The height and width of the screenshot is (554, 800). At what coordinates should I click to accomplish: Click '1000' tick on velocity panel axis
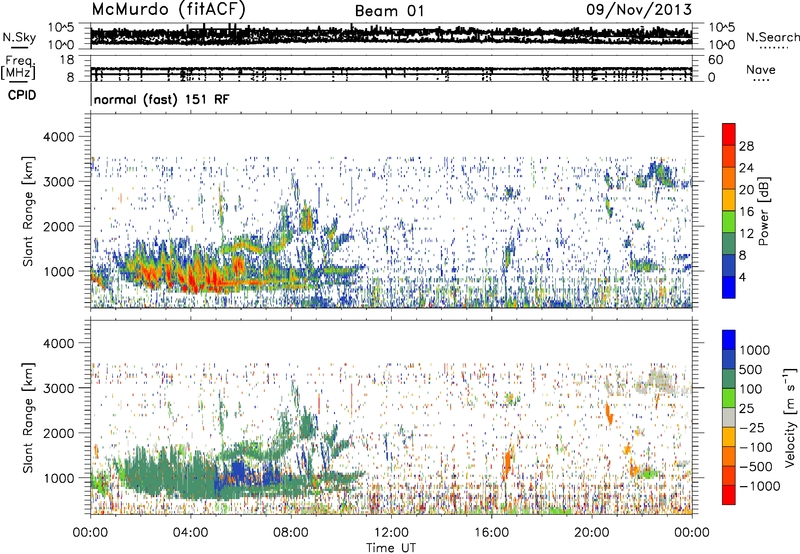click(59, 477)
